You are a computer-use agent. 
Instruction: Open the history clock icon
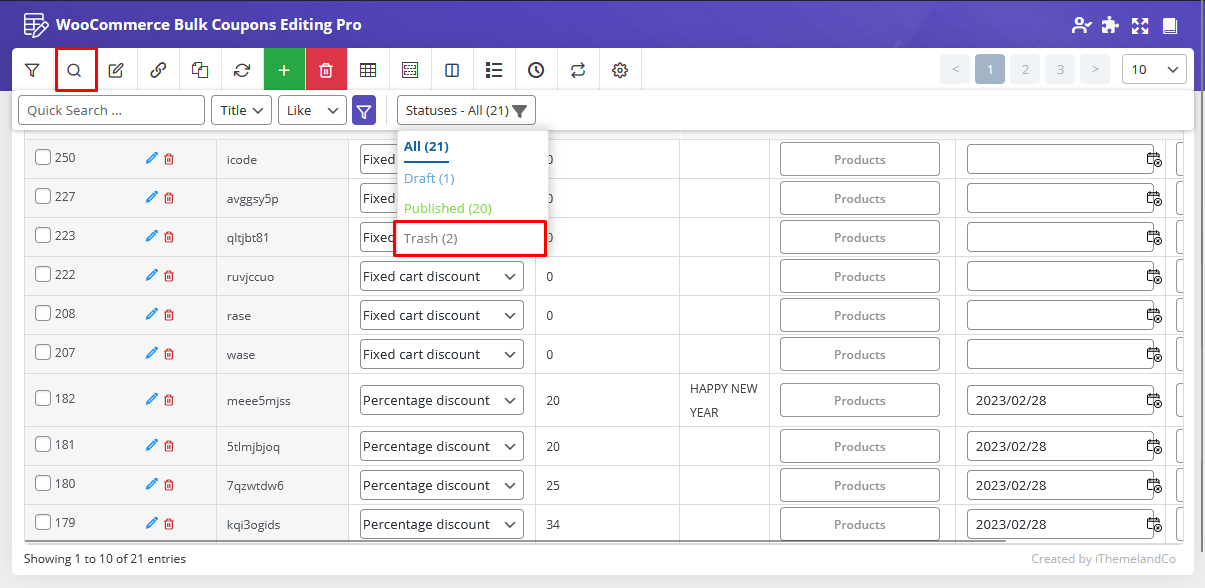tap(536, 70)
